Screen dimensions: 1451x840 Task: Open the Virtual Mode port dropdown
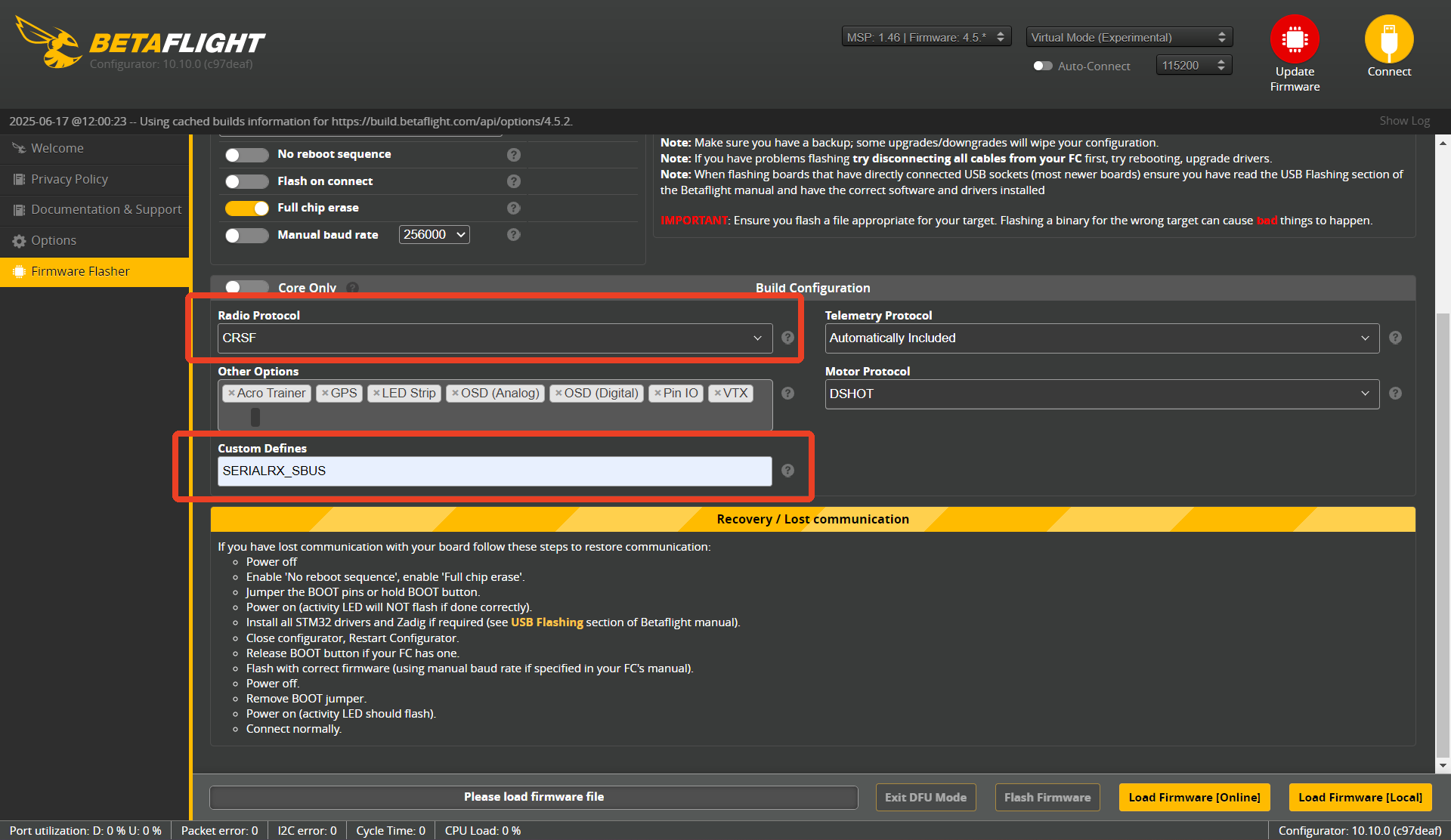(x=1129, y=37)
